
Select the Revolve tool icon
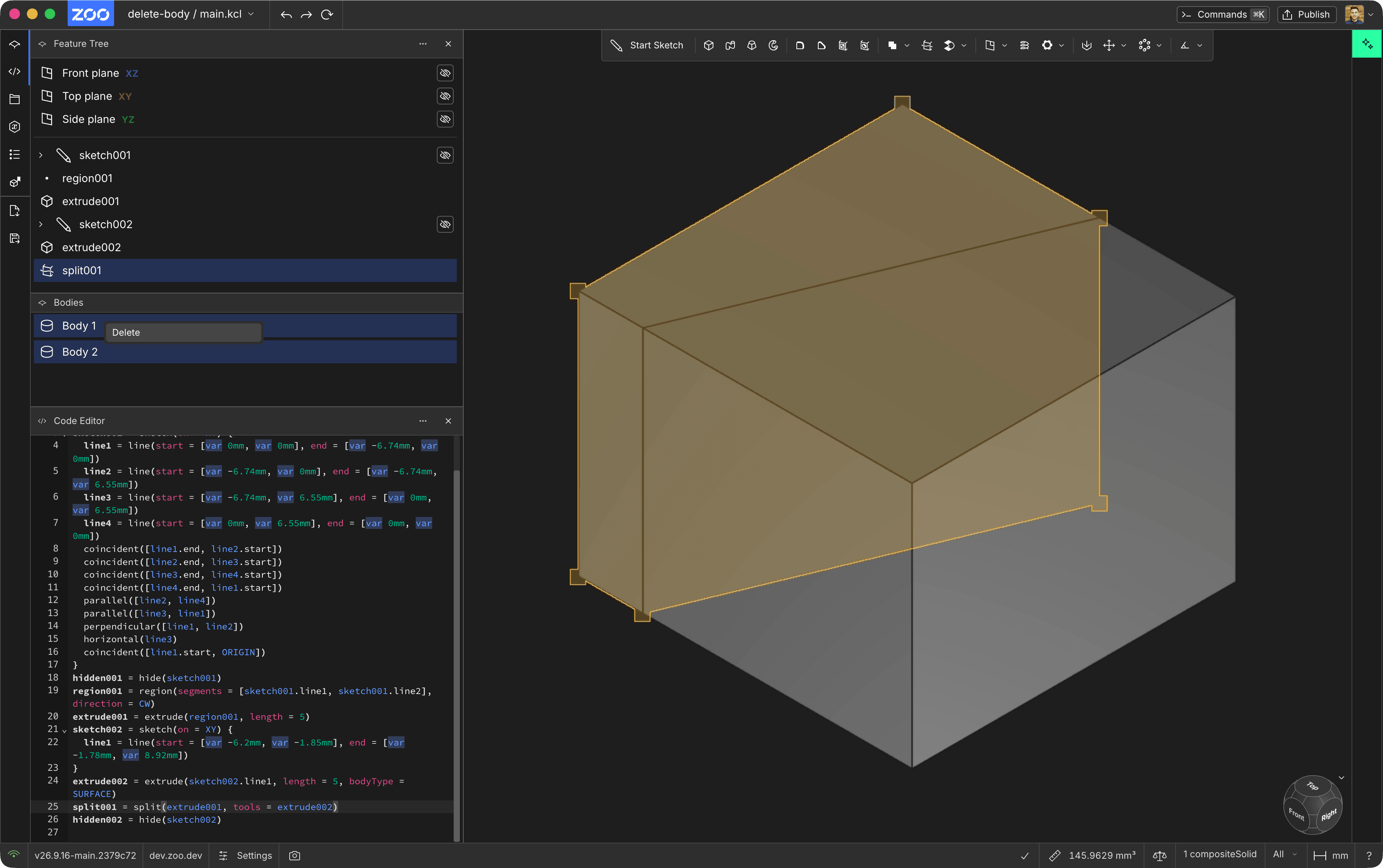pyautogui.click(x=773, y=45)
